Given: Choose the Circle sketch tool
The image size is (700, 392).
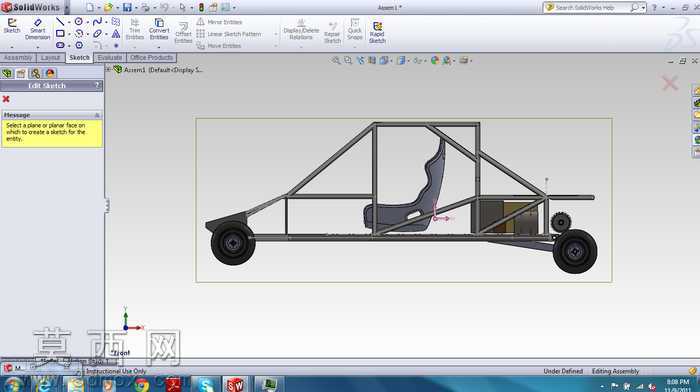Looking at the screenshot, I should click(79, 21).
